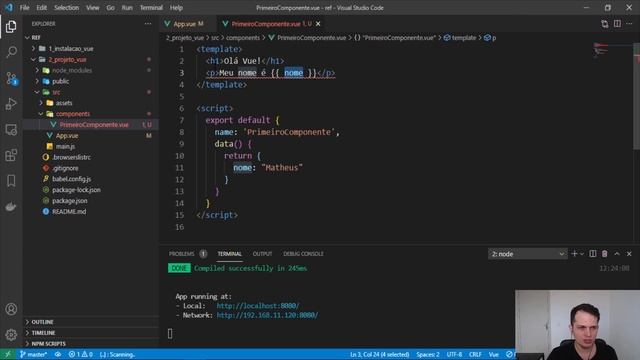Expand the public folder
The width and height of the screenshot is (640, 360).
tap(37, 81)
